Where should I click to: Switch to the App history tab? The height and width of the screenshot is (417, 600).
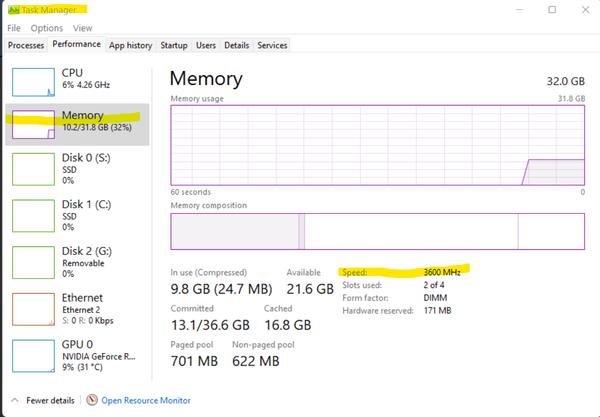pyautogui.click(x=131, y=45)
